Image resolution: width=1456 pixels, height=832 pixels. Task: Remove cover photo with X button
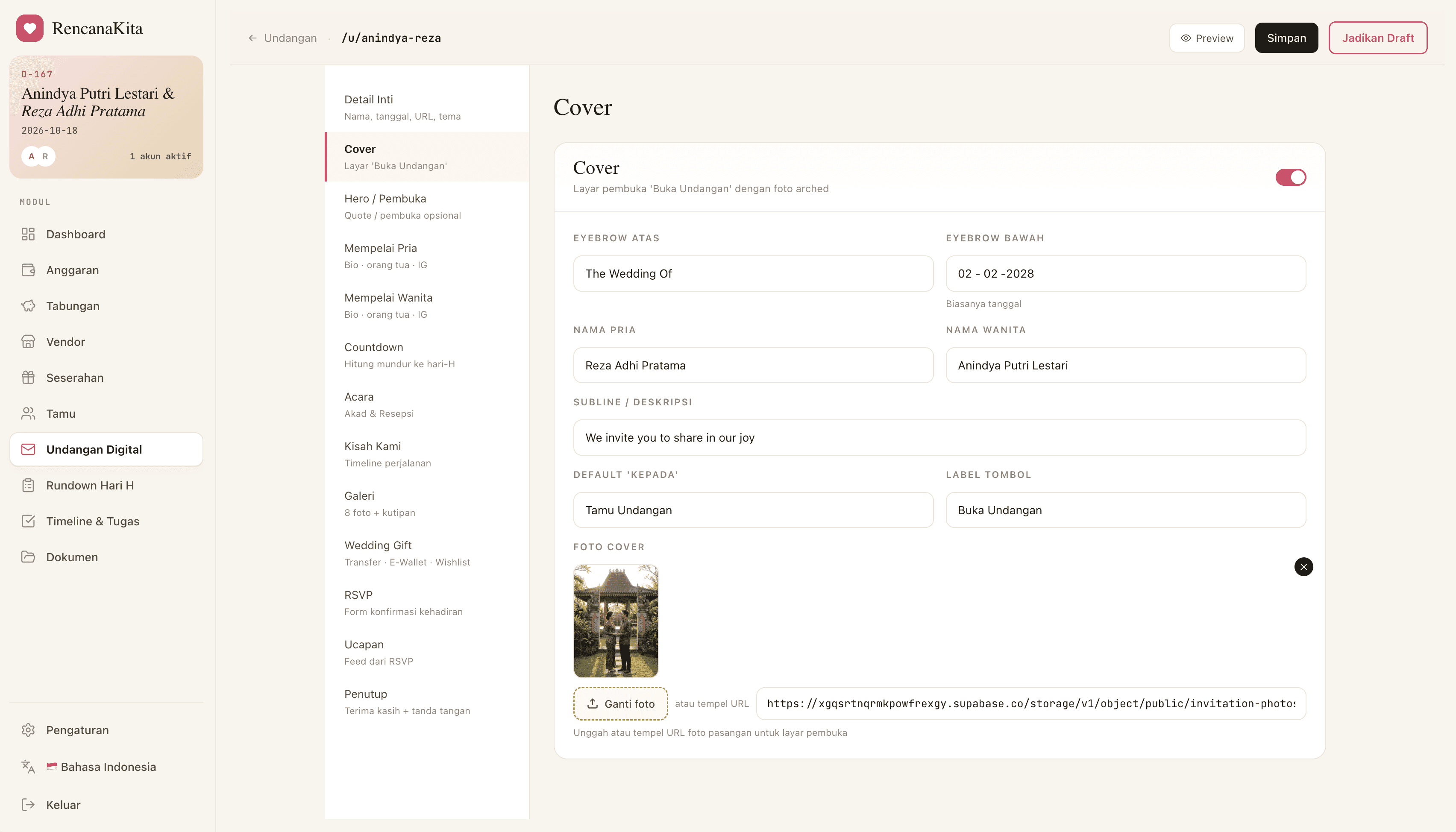pyautogui.click(x=1303, y=567)
